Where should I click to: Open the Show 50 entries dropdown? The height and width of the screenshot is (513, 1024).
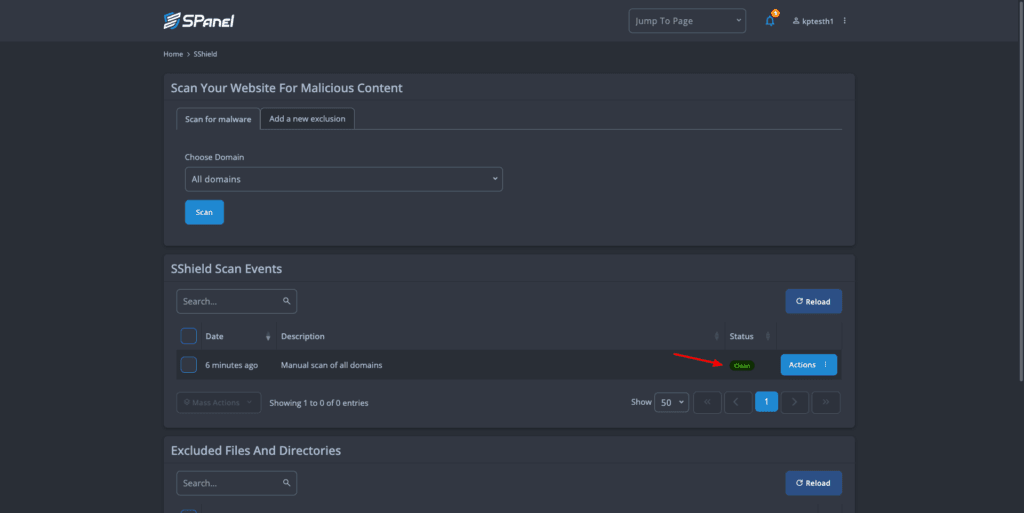[671, 402]
